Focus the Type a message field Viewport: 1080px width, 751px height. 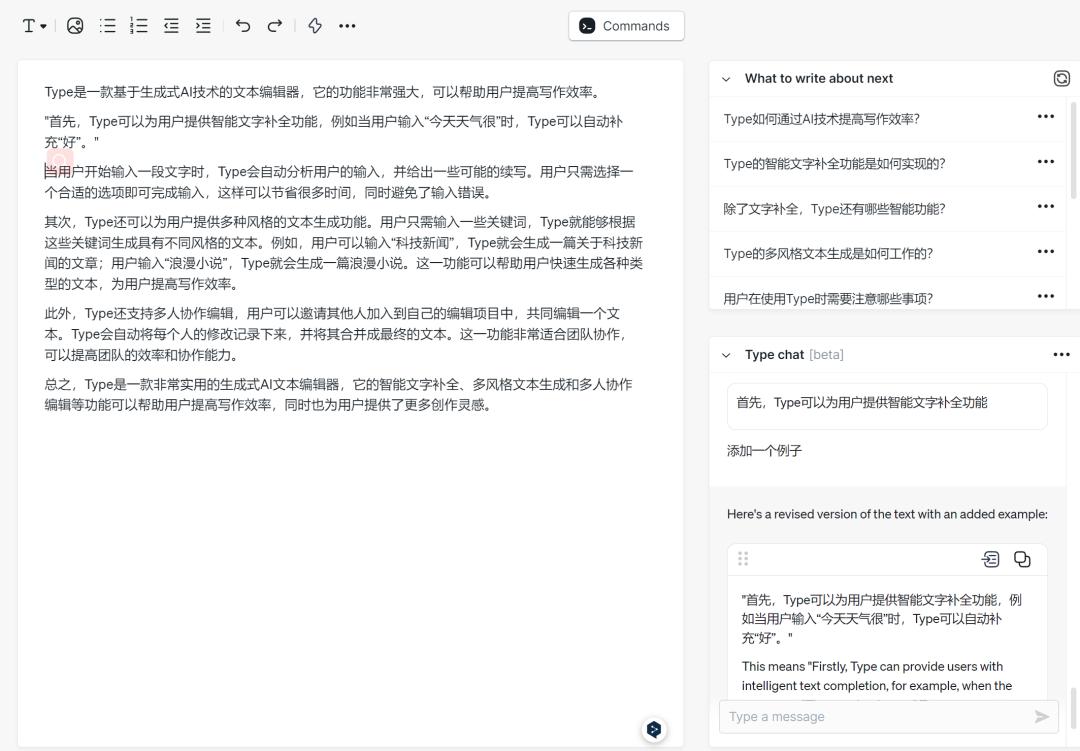click(878, 717)
